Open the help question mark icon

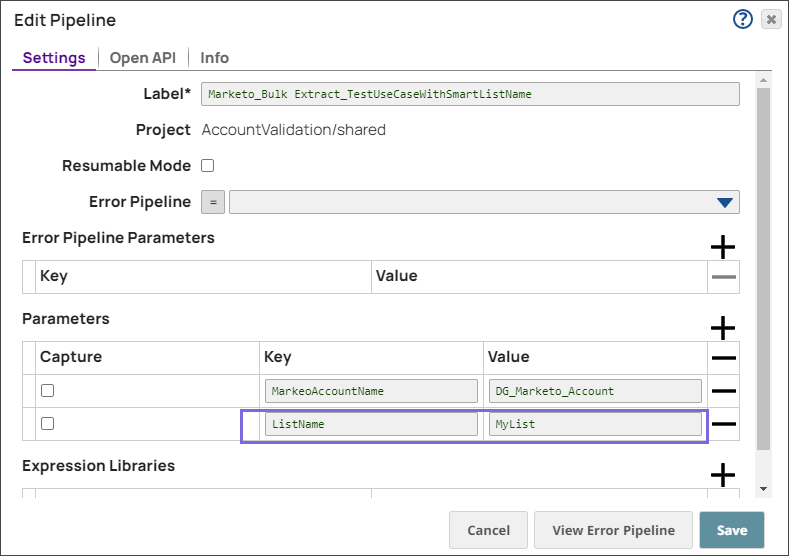[x=742, y=20]
